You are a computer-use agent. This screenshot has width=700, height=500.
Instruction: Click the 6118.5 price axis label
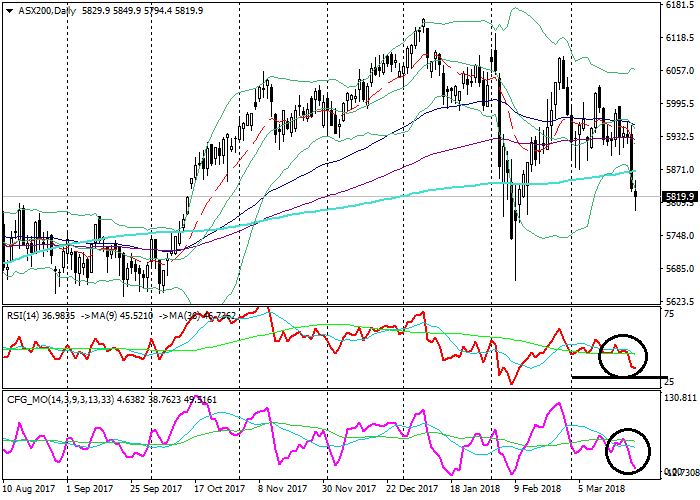pos(679,38)
